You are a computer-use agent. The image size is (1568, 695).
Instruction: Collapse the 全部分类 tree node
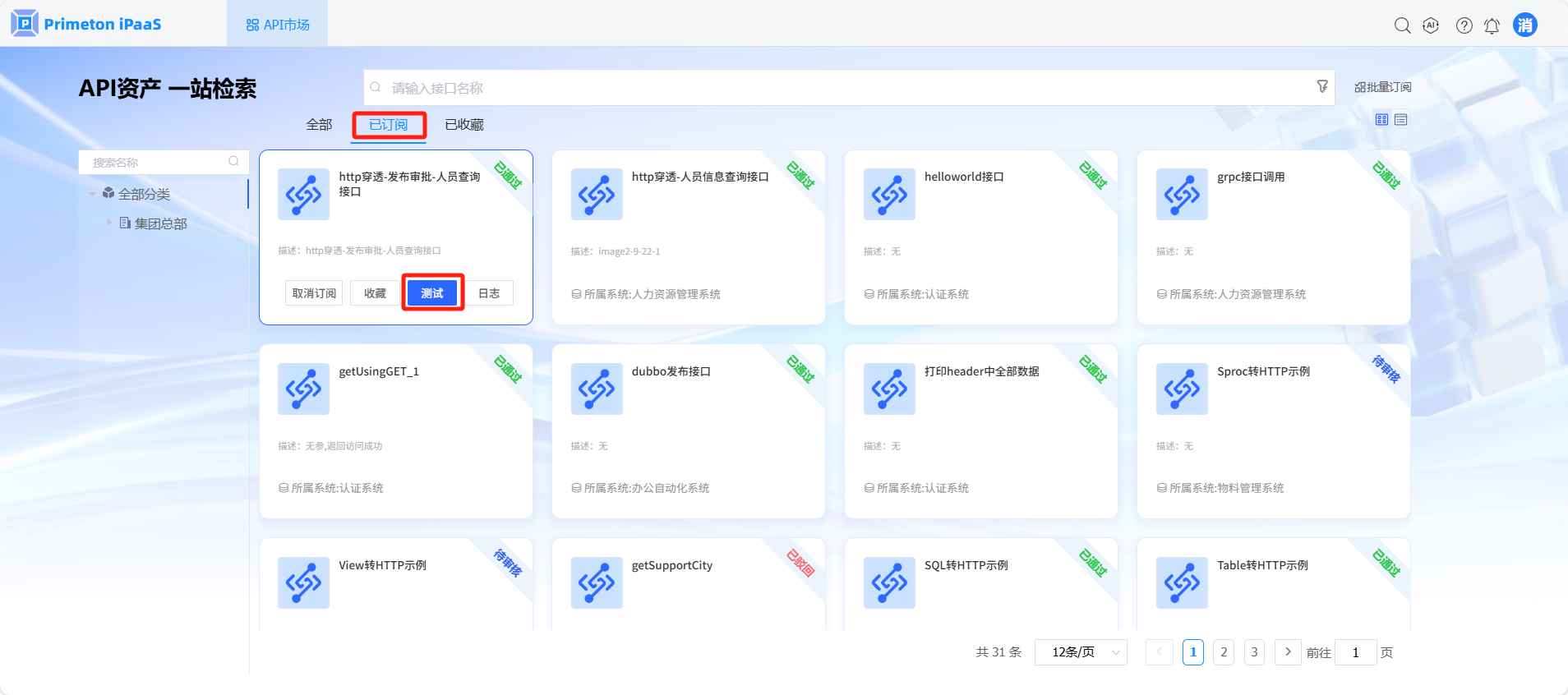point(92,195)
